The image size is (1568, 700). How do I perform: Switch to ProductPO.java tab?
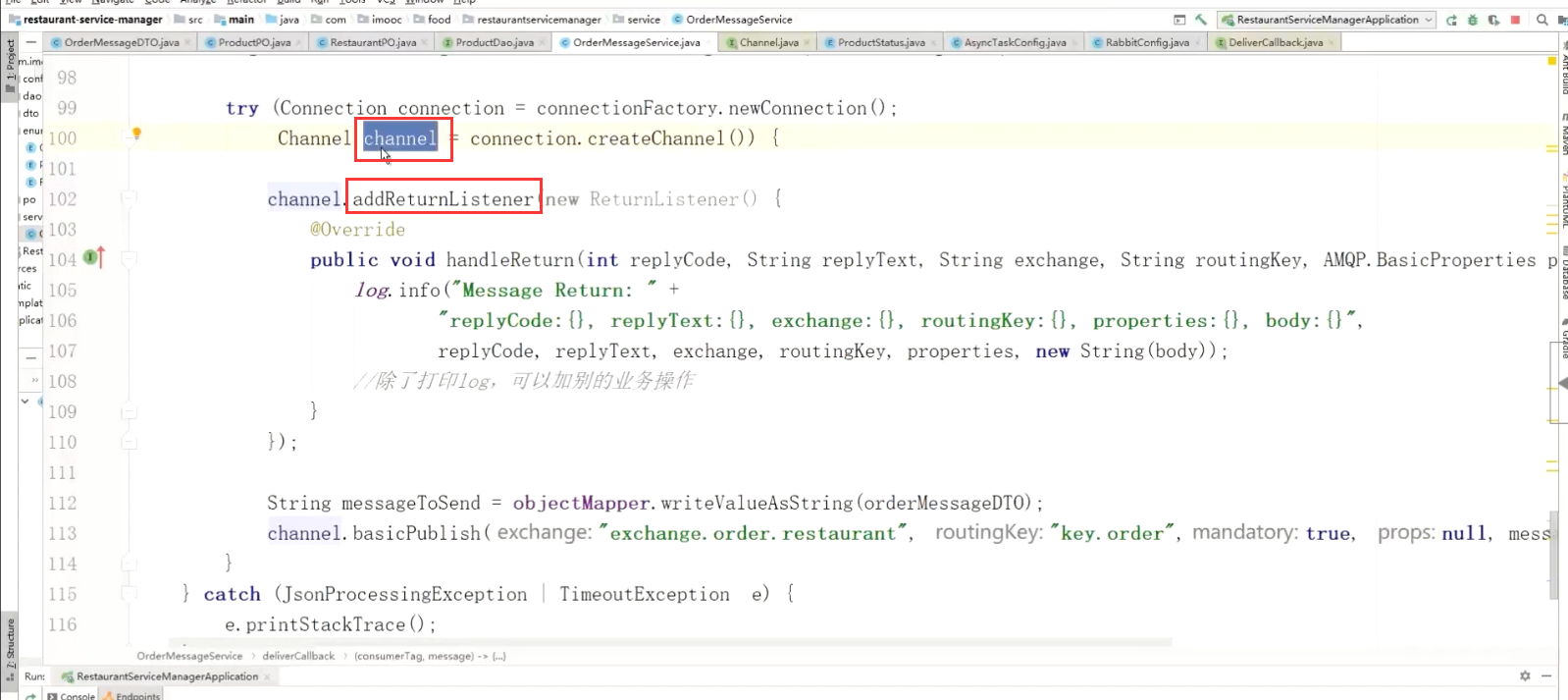pyautogui.click(x=254, y=42)
